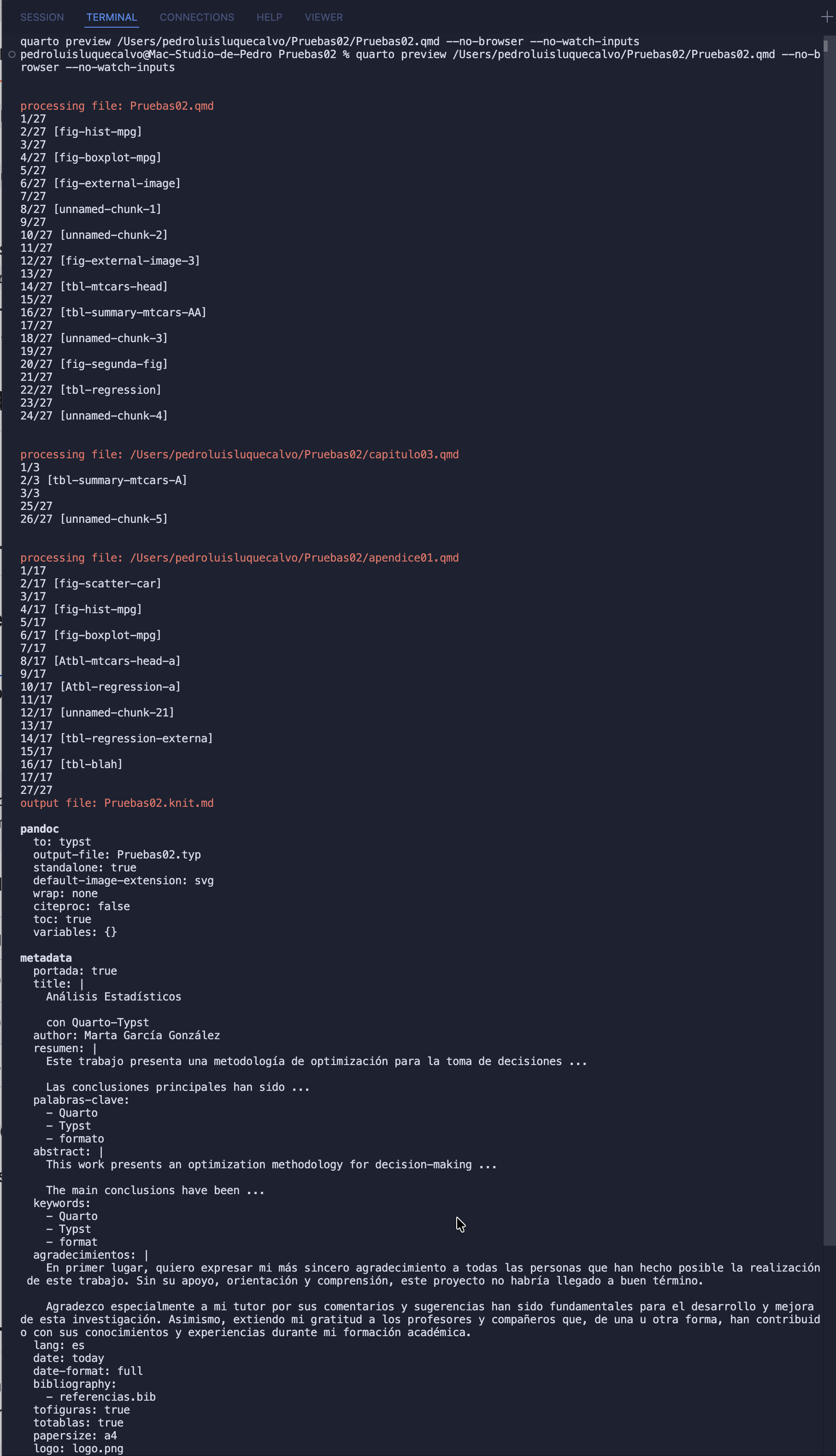
Task: Click the 'output file: Pruebas02.knit.md' line
Action: click(117, 803)
